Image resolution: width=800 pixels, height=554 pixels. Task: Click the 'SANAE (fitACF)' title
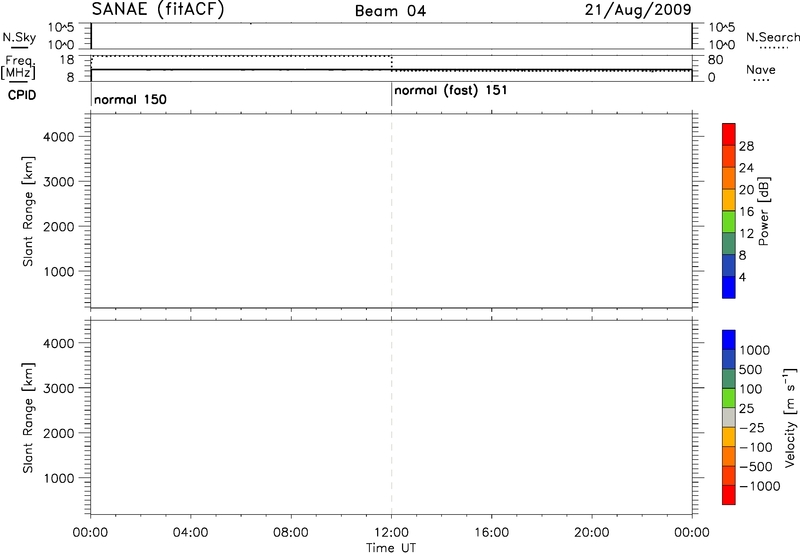click(x=158, y=9)
